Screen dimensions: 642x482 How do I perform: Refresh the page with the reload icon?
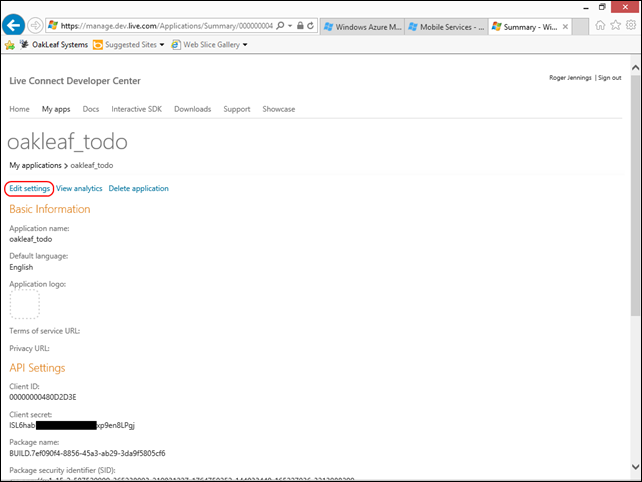coord(311,26)
